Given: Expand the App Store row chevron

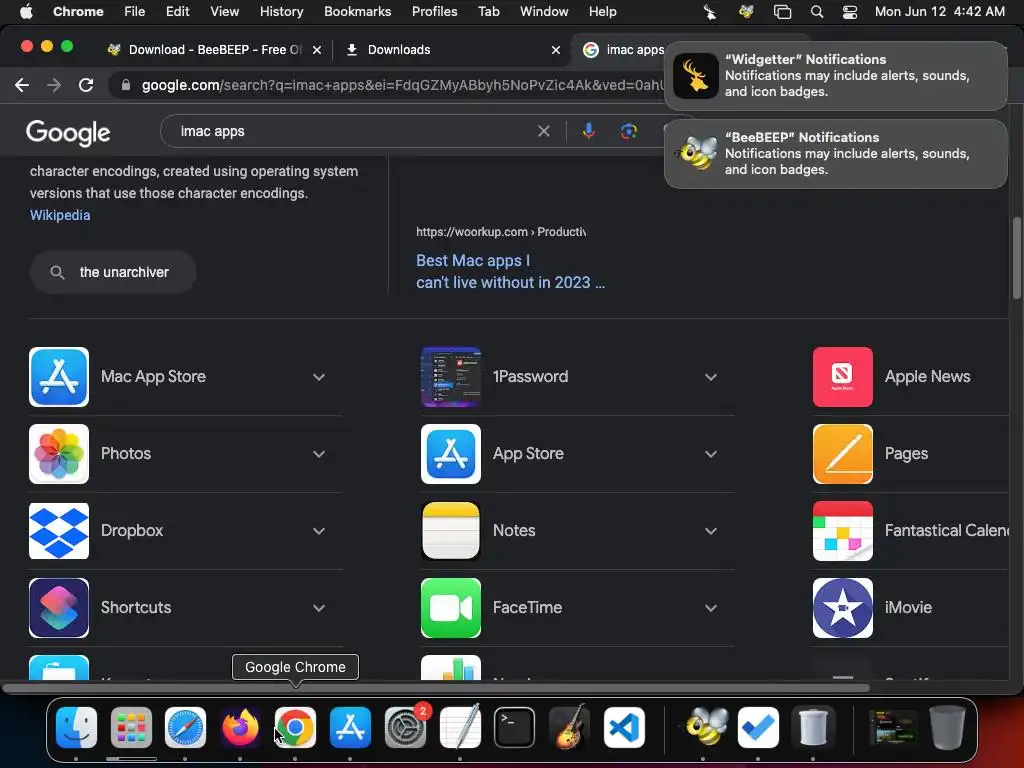Looking at the screenshot, I should coord(711,454).
